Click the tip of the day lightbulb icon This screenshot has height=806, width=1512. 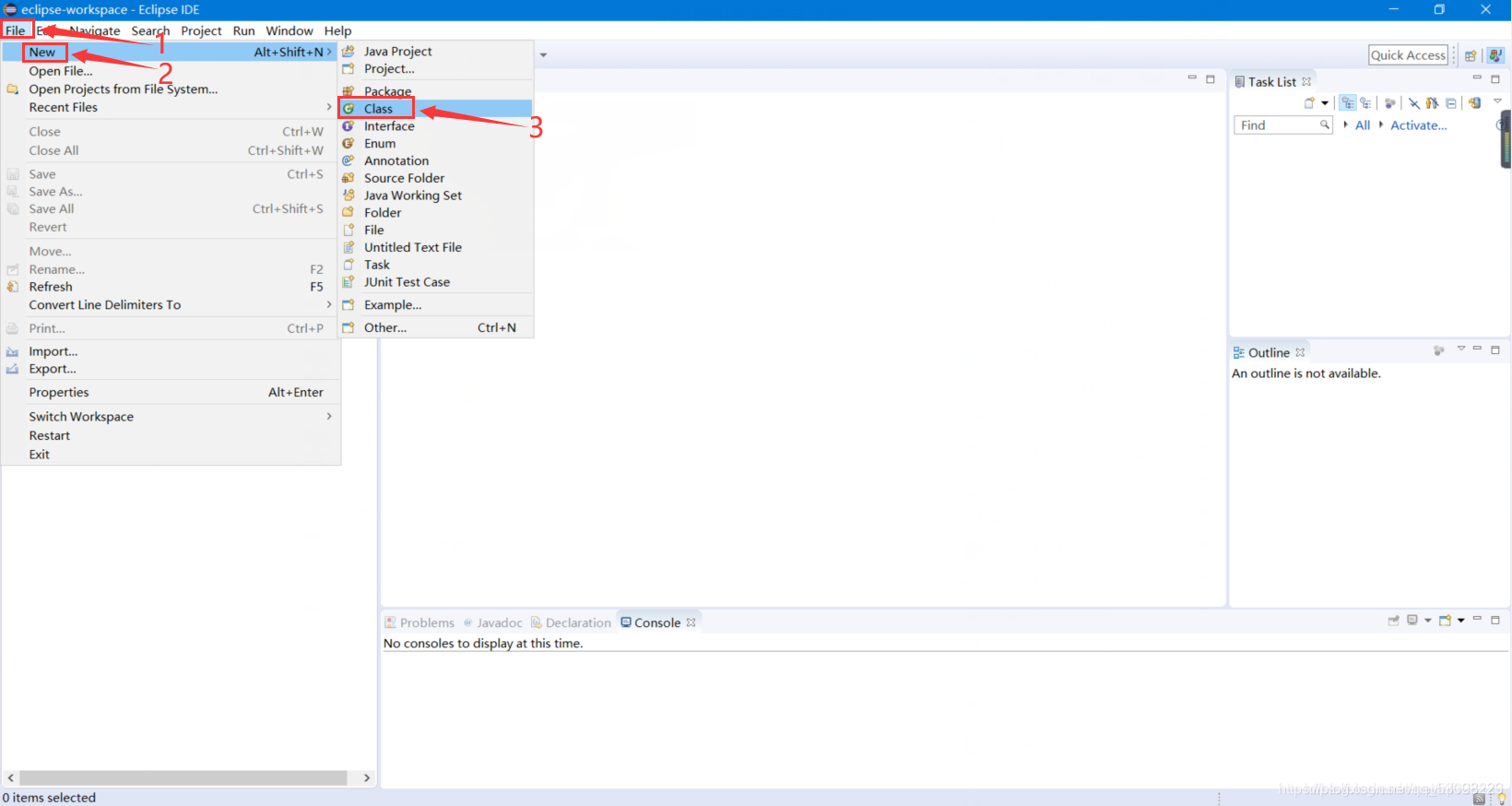(1501, 799)
